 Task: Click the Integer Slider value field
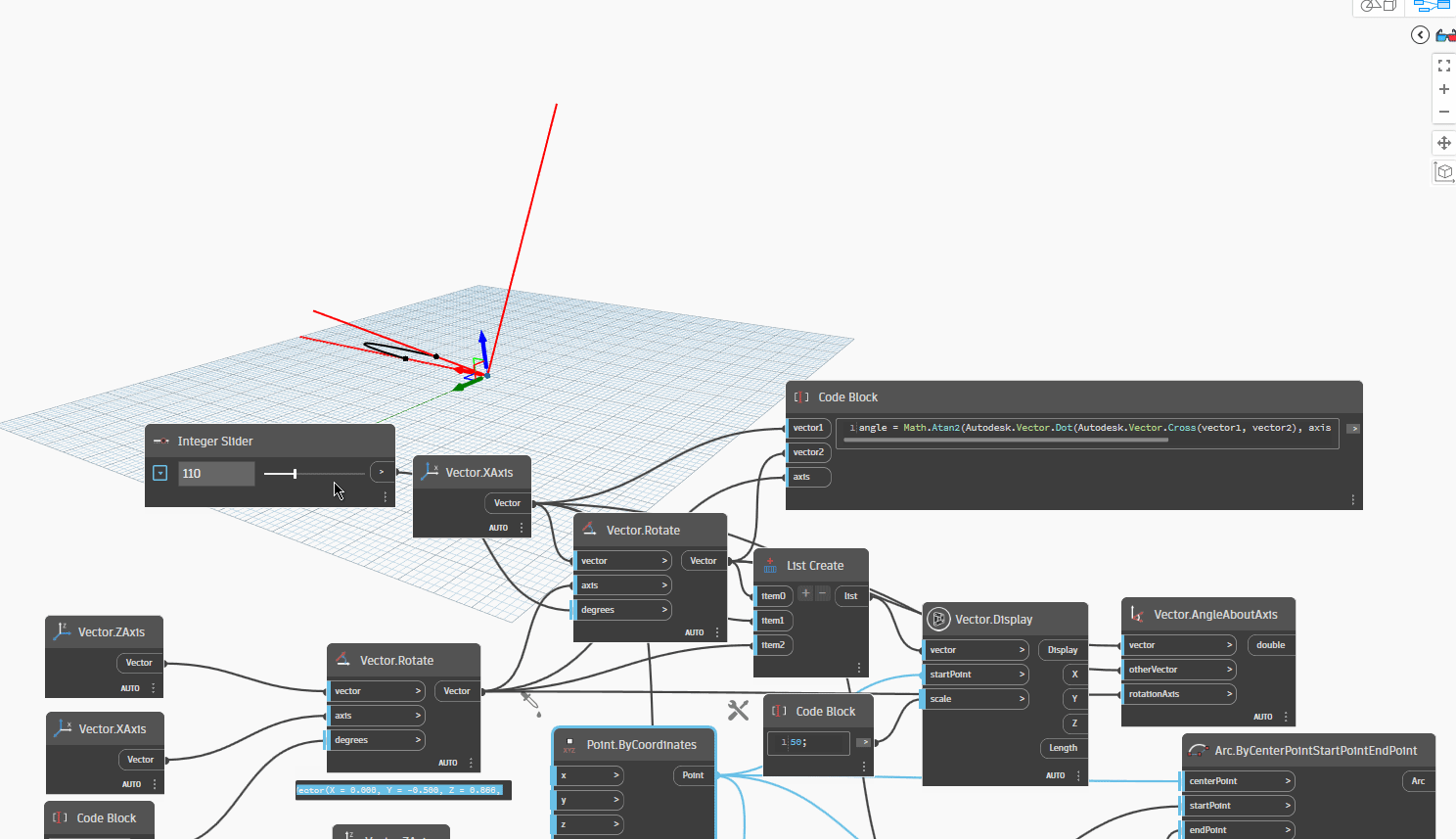click(x=216, y=474)
